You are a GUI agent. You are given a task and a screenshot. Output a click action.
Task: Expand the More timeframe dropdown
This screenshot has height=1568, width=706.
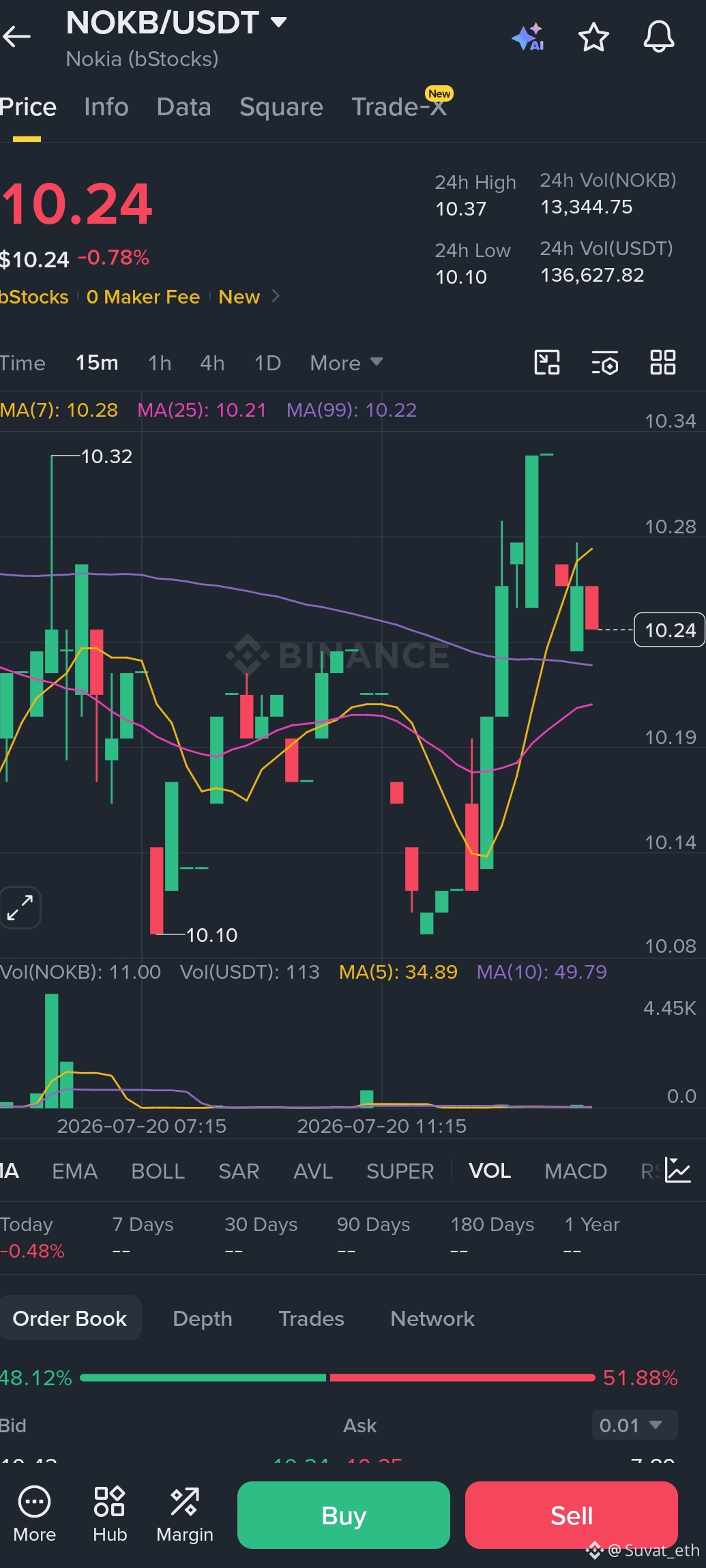point(347,363)
